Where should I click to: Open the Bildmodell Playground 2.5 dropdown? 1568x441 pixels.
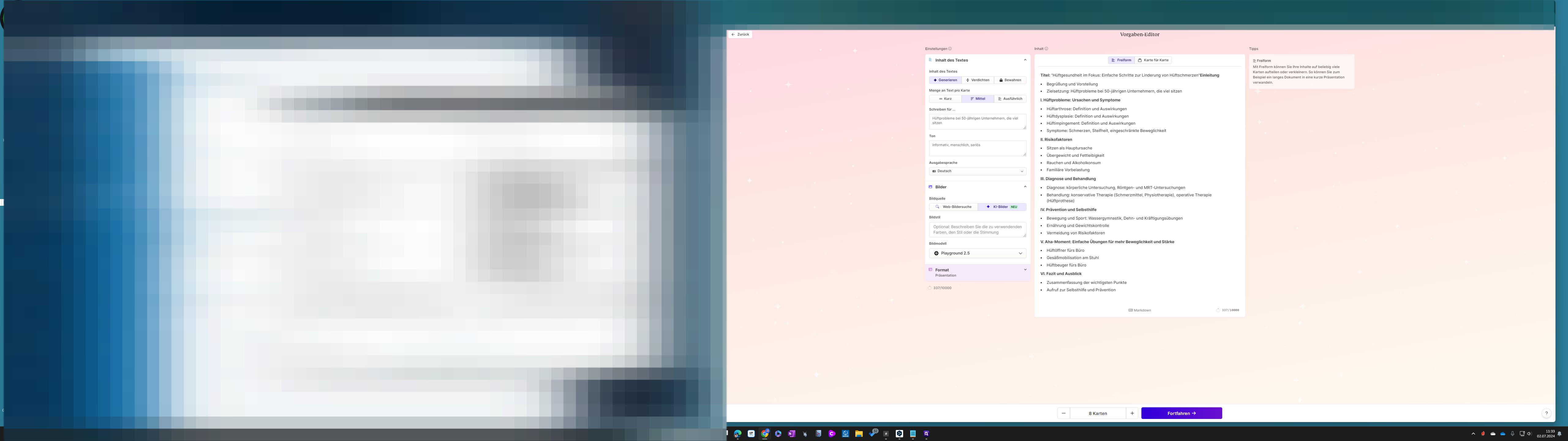click(x=978, y=253)
